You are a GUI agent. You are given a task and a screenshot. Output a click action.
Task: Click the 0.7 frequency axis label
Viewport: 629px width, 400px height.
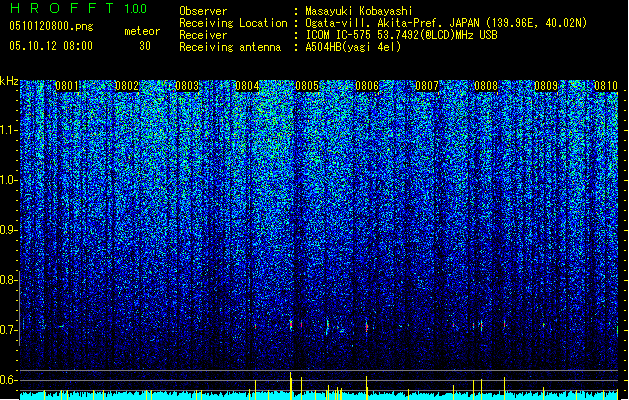coord(8,330)
